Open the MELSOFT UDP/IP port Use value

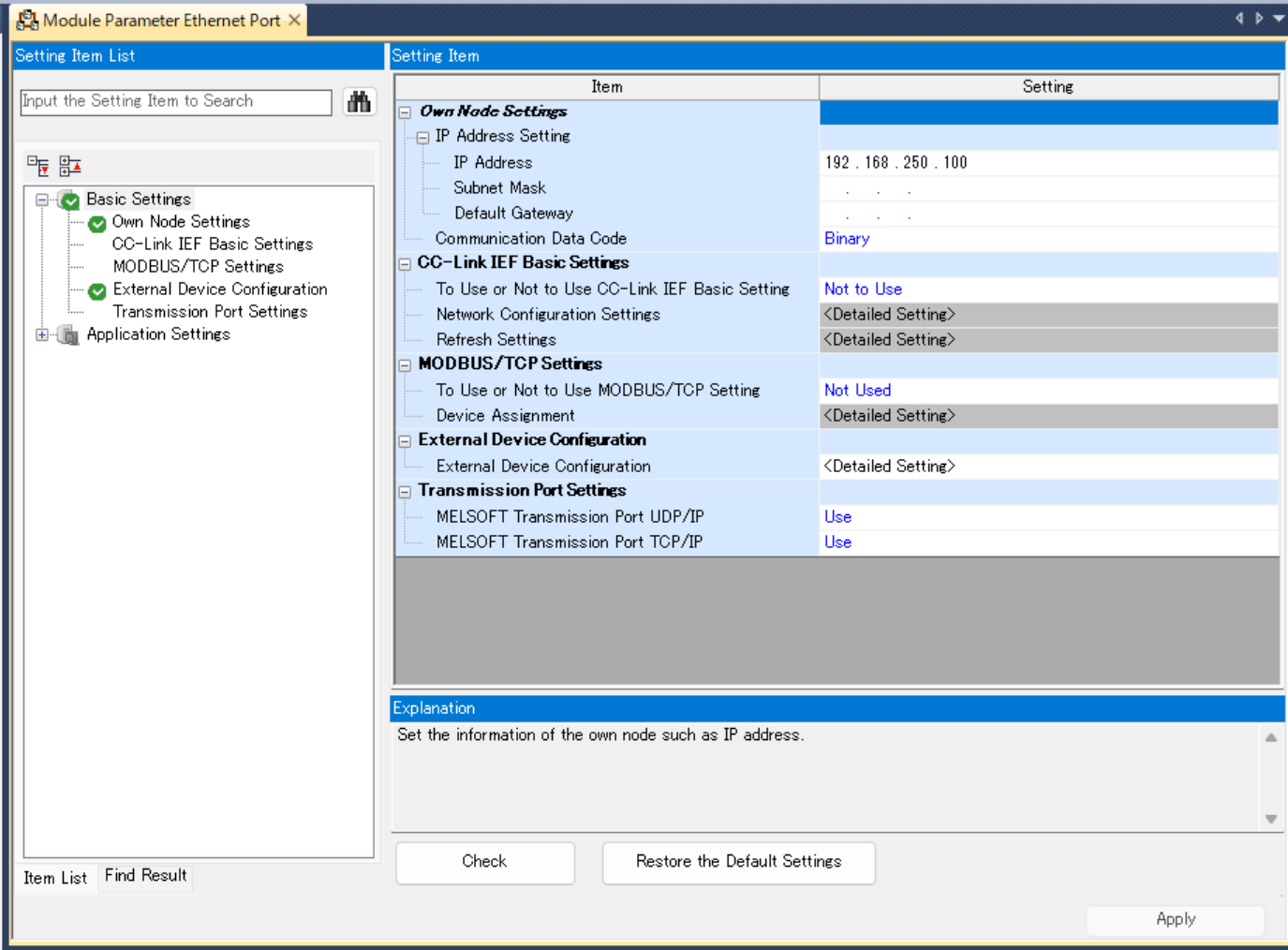[1049, 517]
